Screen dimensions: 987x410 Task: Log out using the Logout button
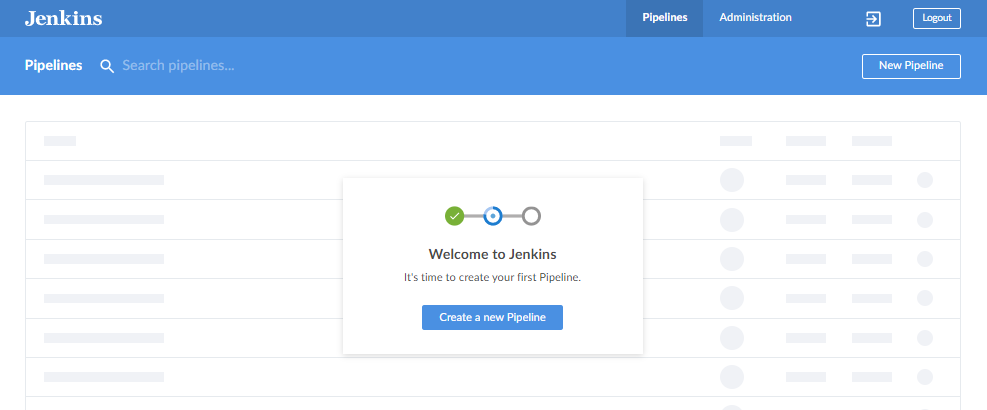coord(937,18)
